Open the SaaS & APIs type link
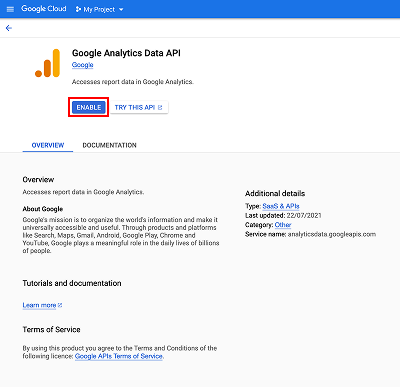This screenshot has width=400, height=387. click(x=281, y=206)
